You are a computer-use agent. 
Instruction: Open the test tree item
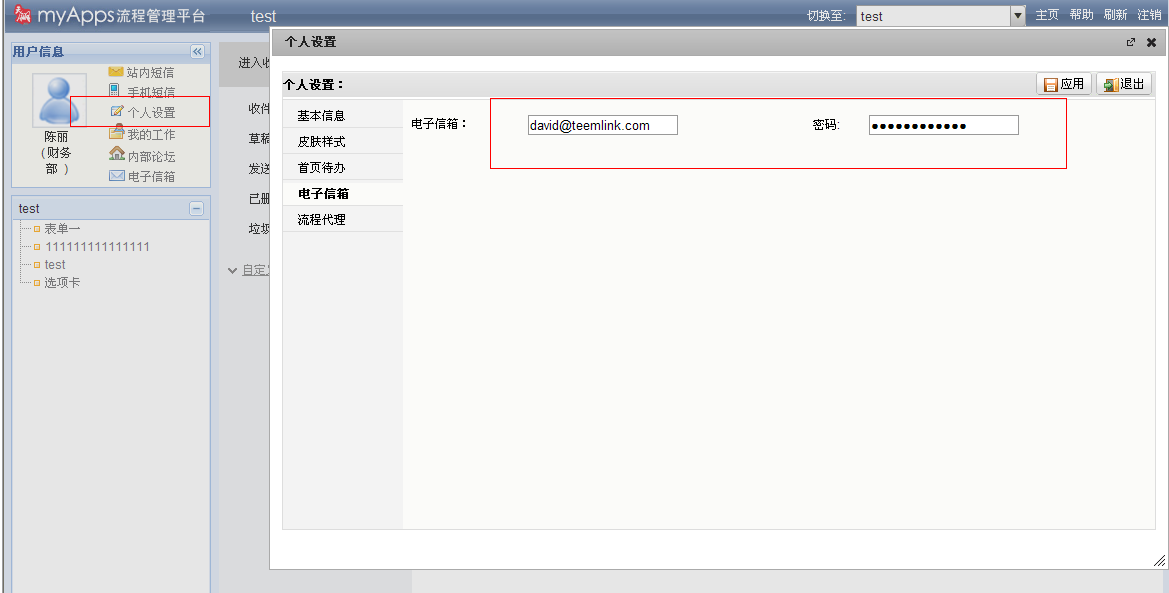(x=54, y=264)
